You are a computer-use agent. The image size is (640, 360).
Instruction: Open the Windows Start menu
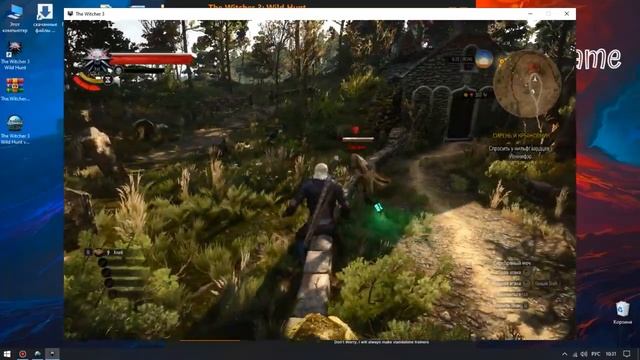[7, 354]
